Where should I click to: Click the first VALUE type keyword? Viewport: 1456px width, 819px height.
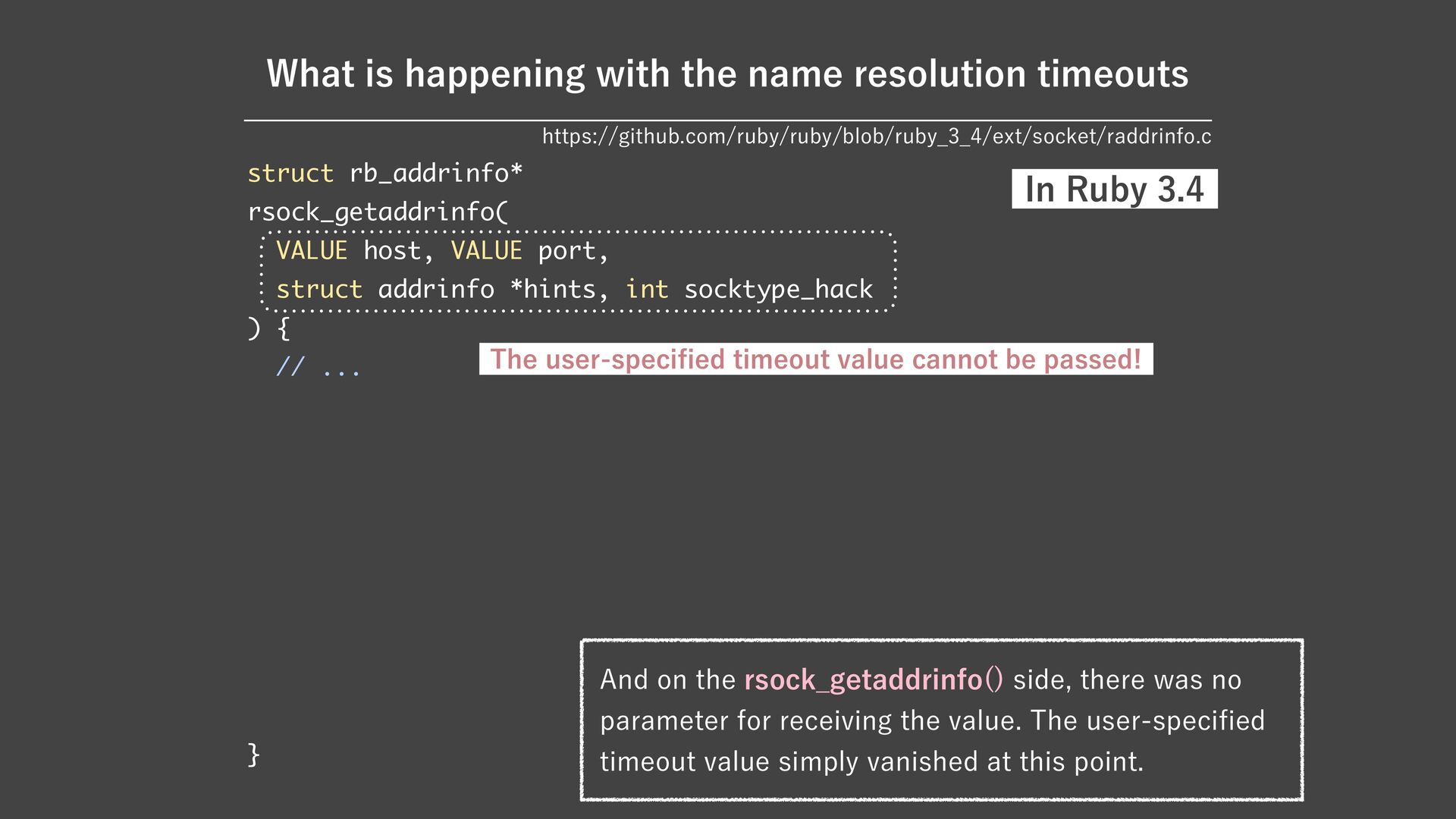click(312, 251)
